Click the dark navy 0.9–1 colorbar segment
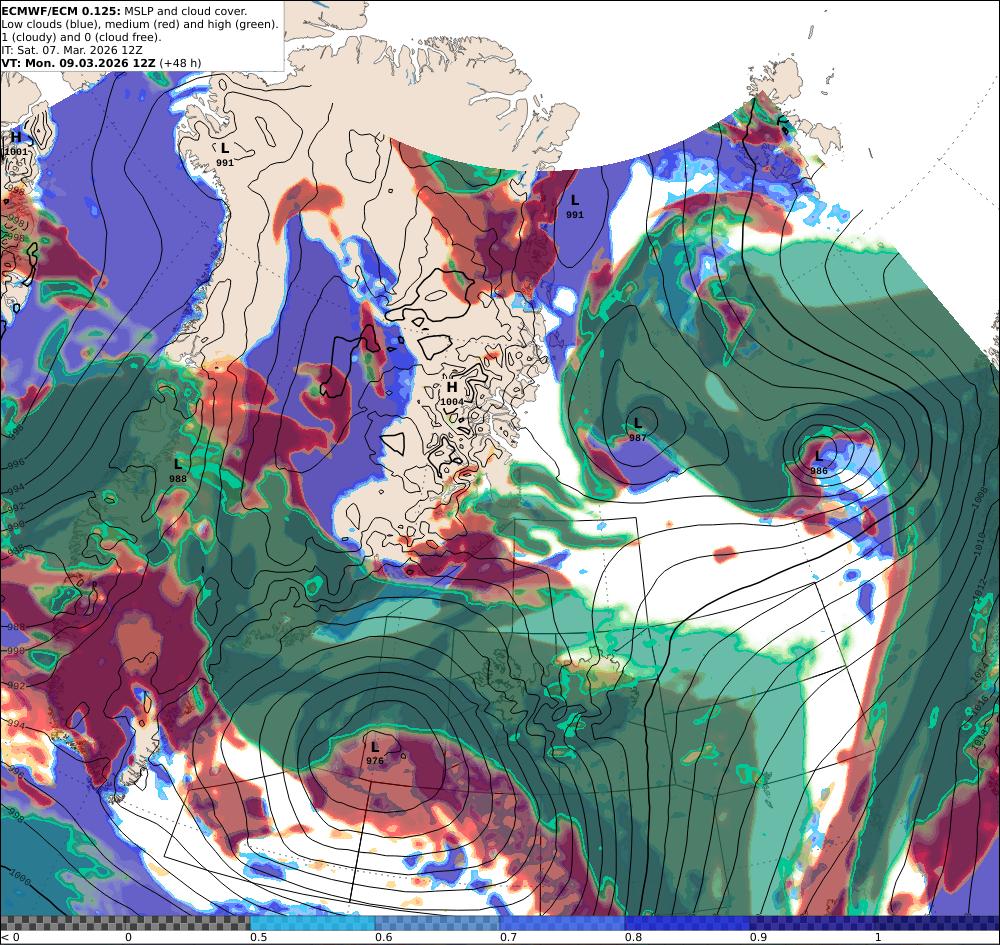This screenshot has height=945, width=1000. (x=812, y=923)
